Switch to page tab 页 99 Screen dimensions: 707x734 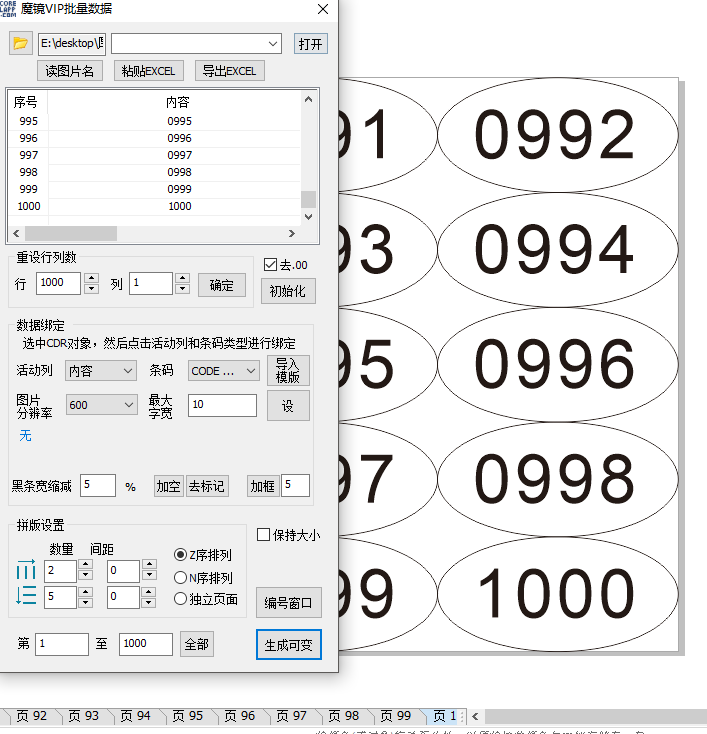(395, 716)
